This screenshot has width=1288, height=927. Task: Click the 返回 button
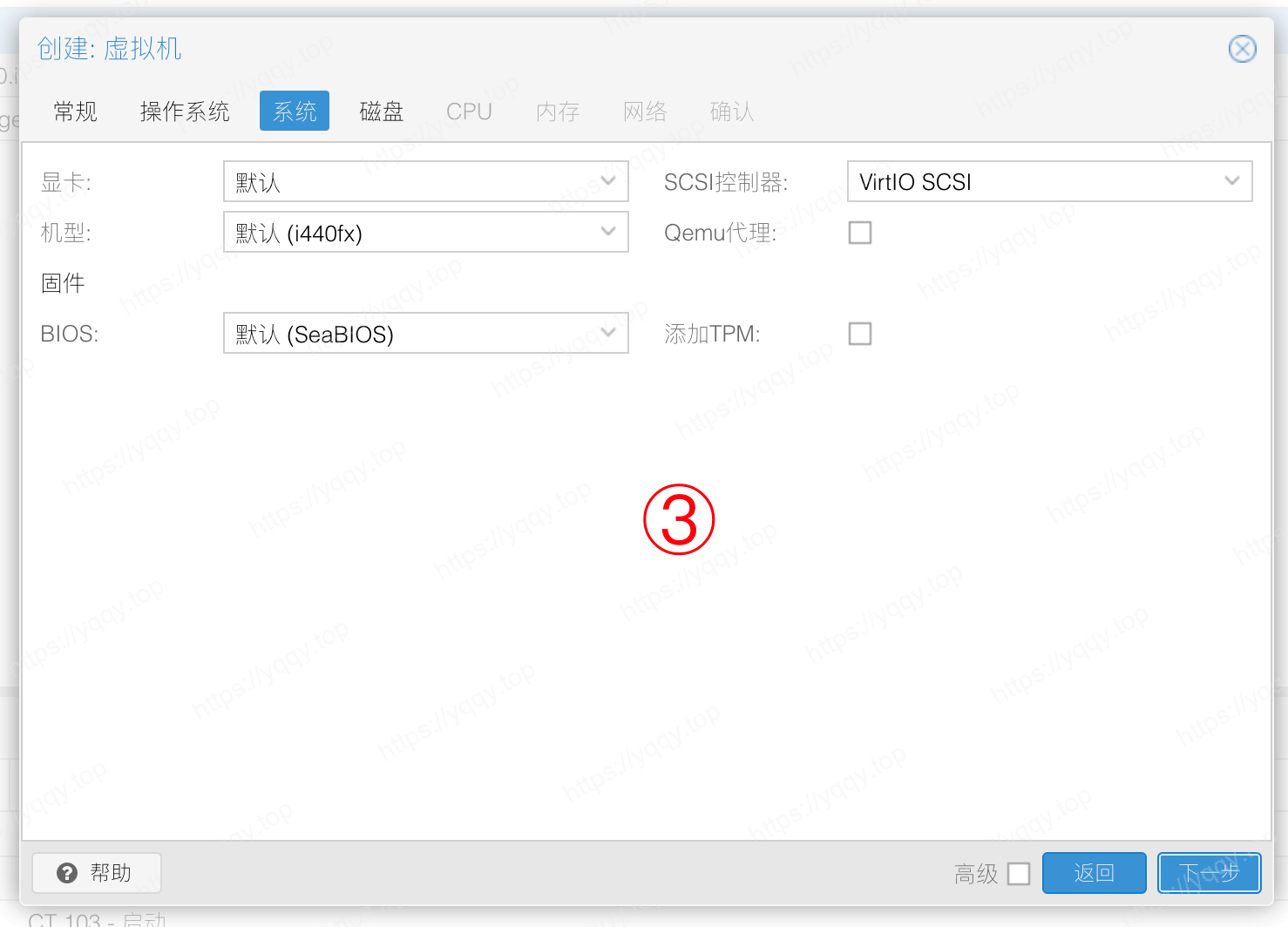tap(1094, 873)
